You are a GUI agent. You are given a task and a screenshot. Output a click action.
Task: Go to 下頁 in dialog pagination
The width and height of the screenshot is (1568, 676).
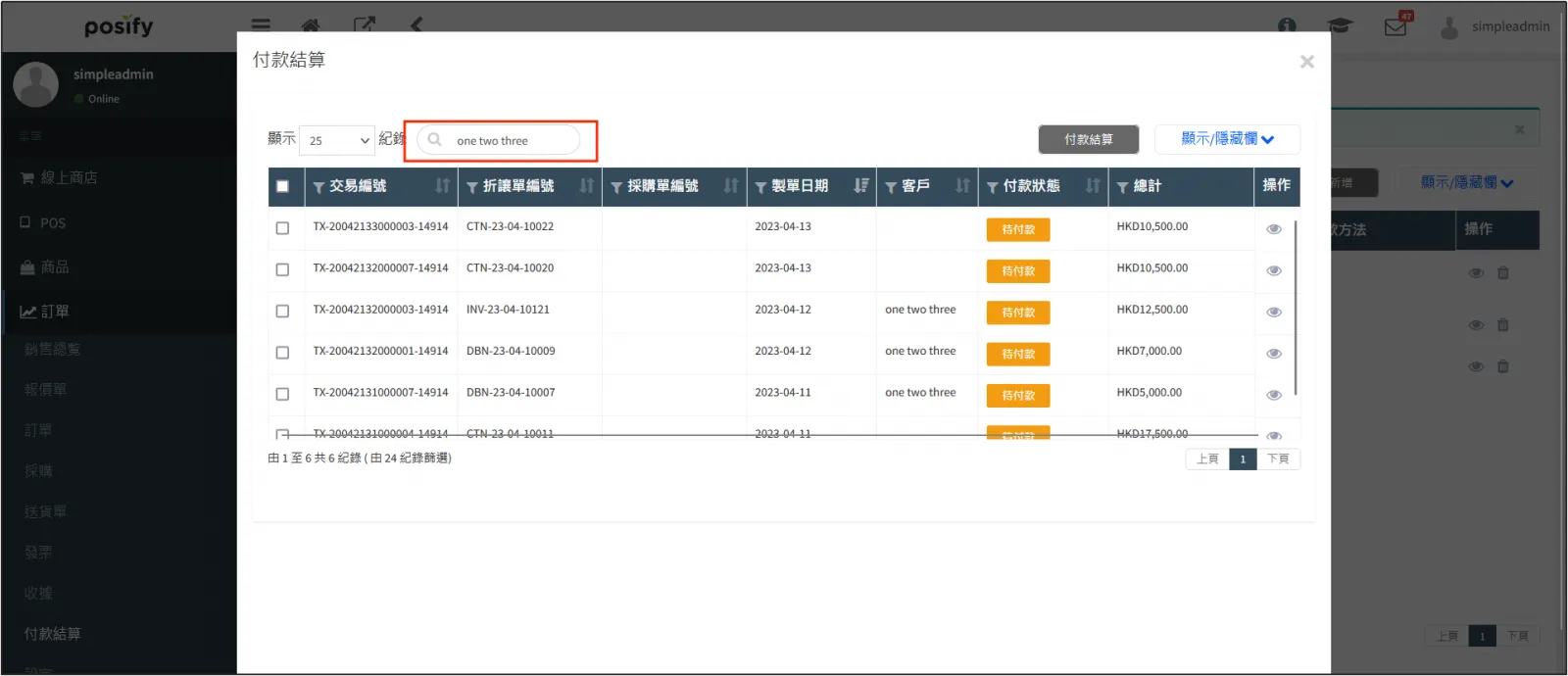[1278, 459]
